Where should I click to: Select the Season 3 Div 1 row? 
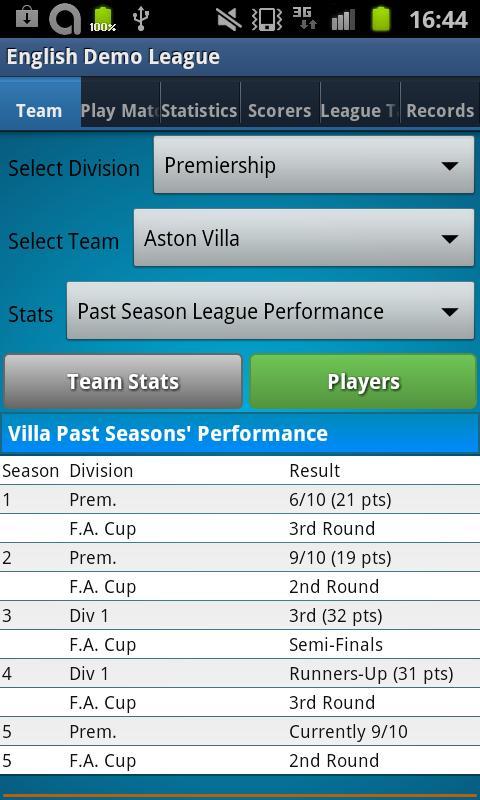[x=240, y=615]
